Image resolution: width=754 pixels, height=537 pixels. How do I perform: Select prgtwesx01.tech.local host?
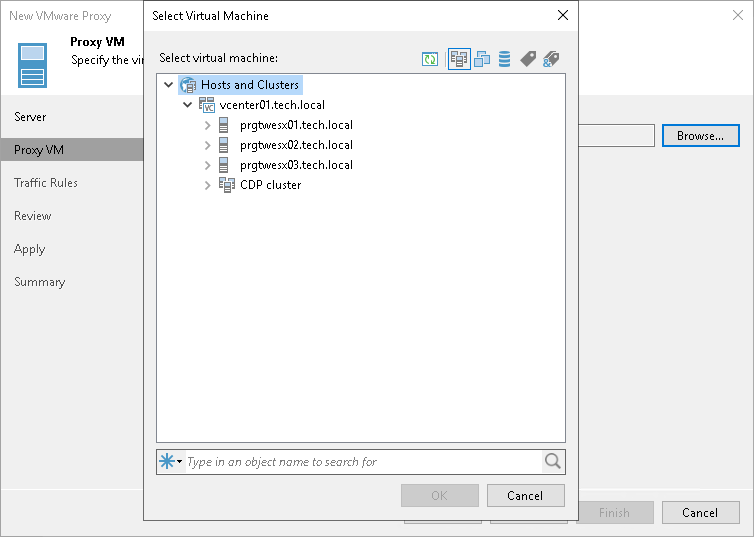click(296, 125)
